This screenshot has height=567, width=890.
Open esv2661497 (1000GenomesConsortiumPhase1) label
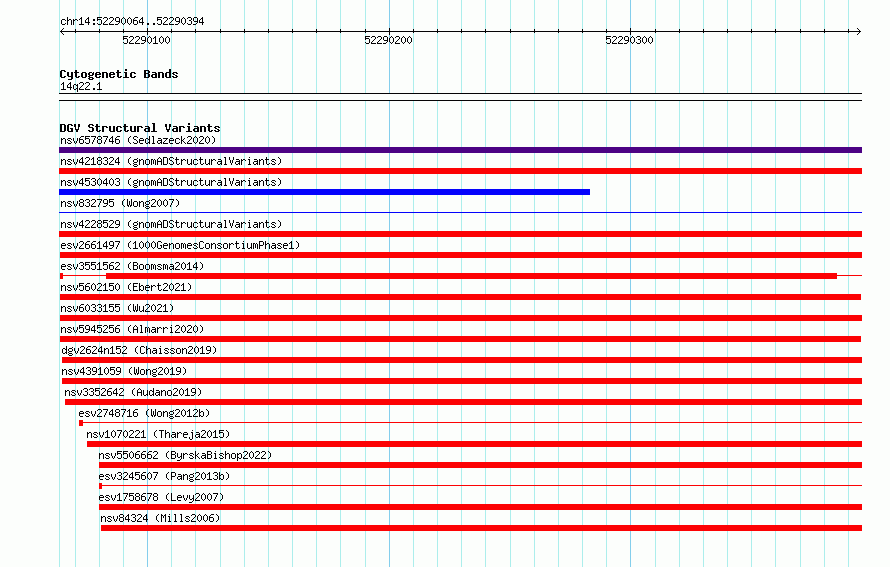point(180,245)
